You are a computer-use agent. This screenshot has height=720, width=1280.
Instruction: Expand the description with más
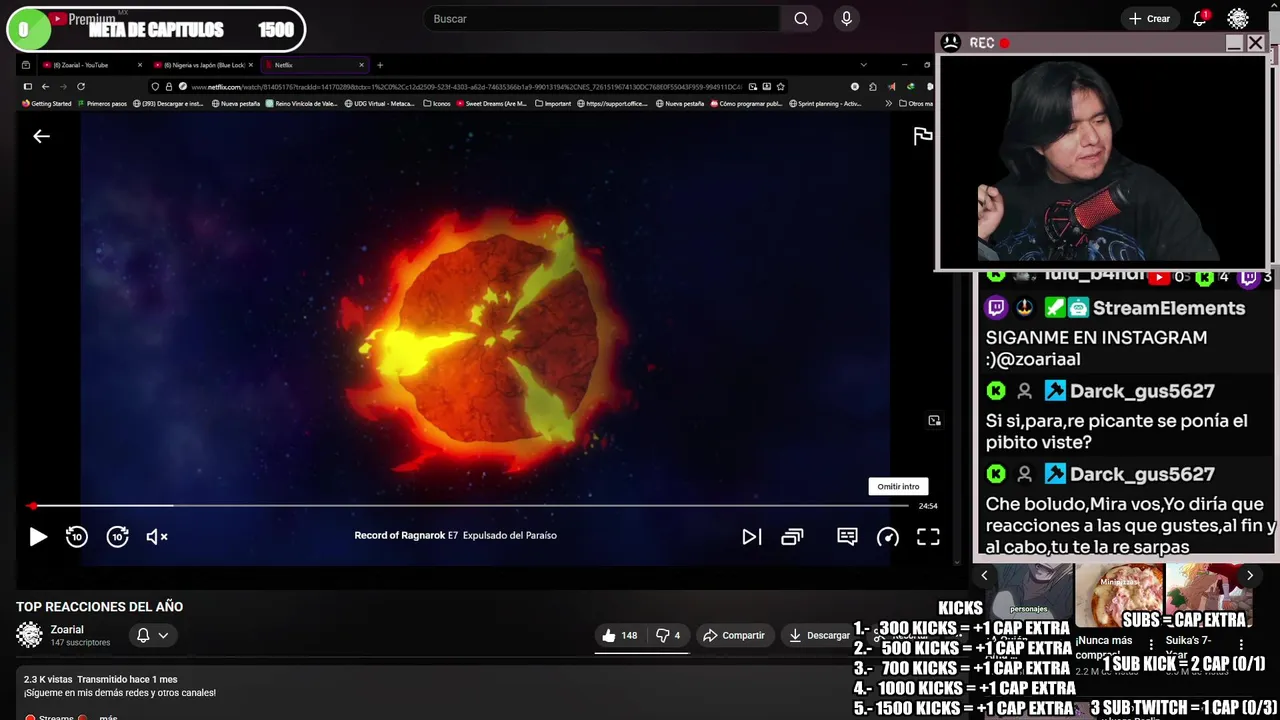click(x=108, y=717)
